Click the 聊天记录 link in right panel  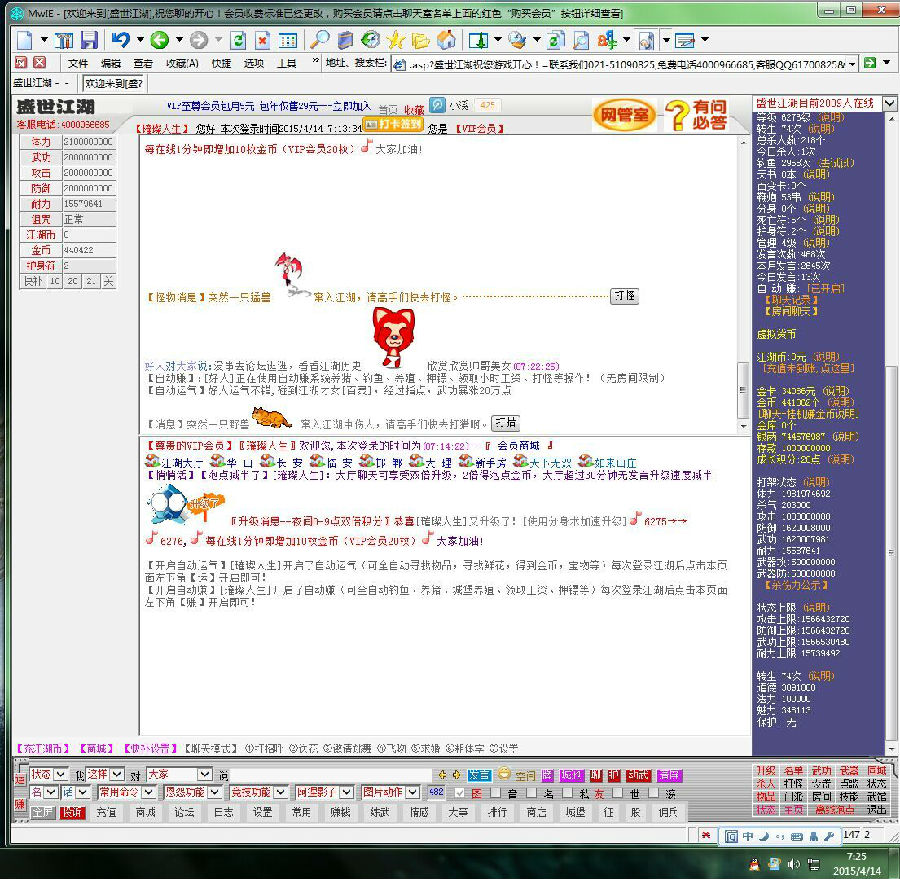point(790,300)
